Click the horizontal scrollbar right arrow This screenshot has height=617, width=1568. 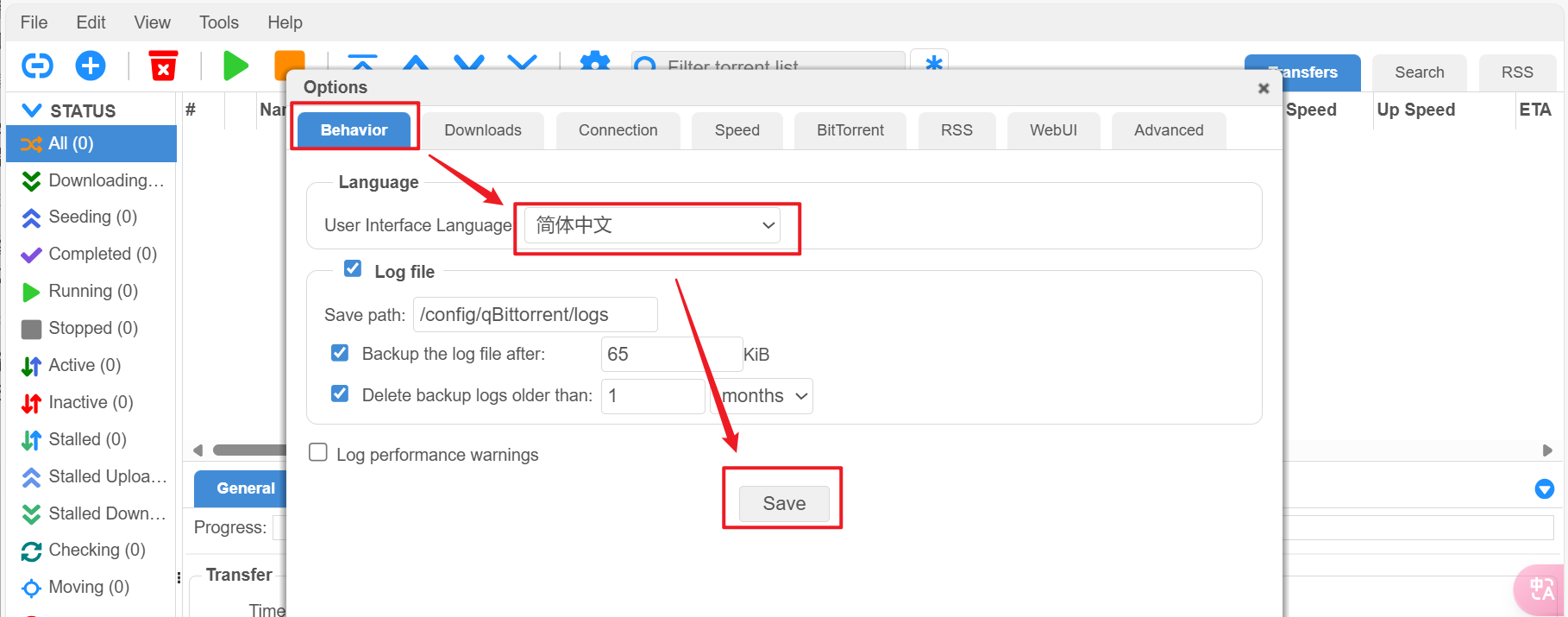(1547, 450)
